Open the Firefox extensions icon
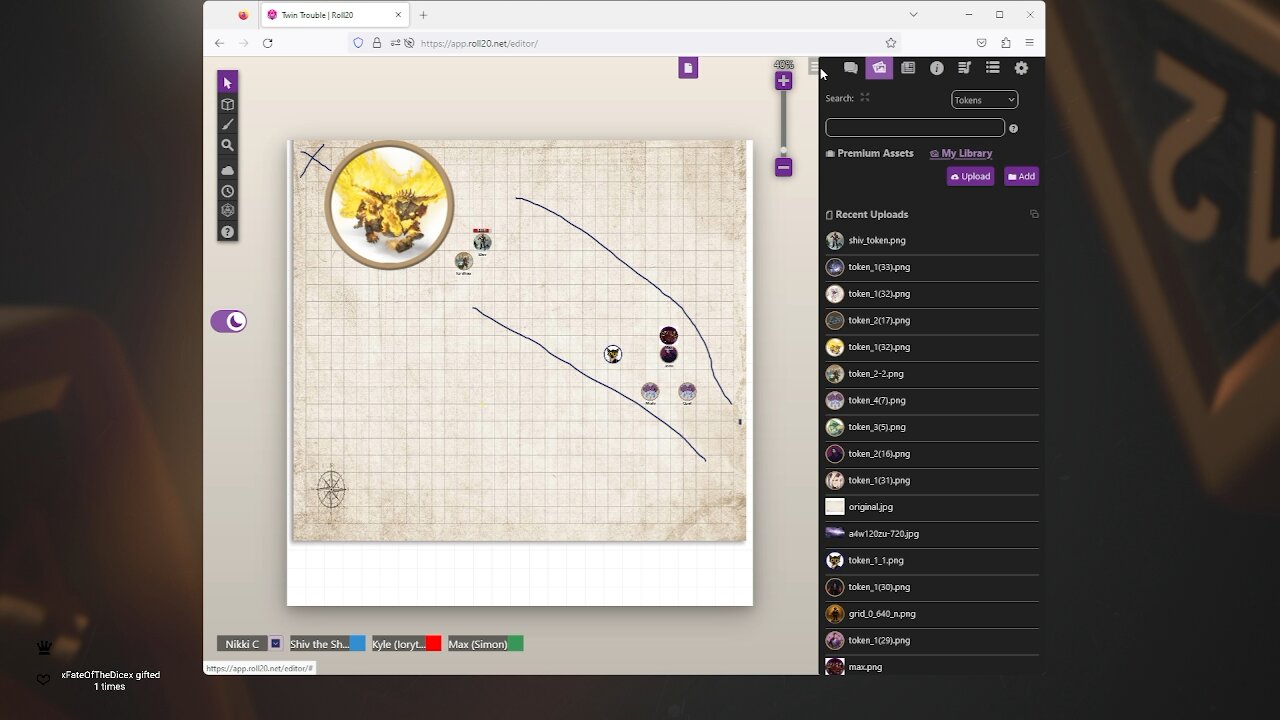This screenshot has height=720, width=1280. click(x=1005, y=43)
